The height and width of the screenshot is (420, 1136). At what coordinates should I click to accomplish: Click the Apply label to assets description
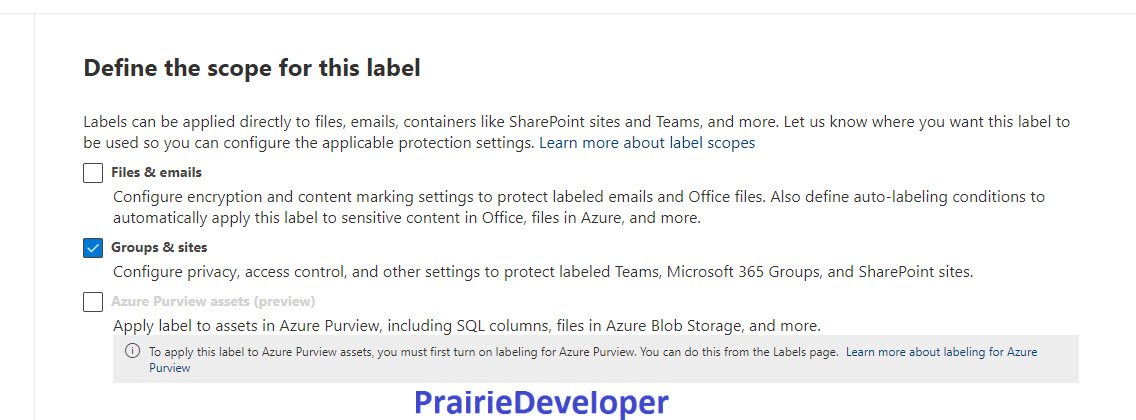coord(467,326)
